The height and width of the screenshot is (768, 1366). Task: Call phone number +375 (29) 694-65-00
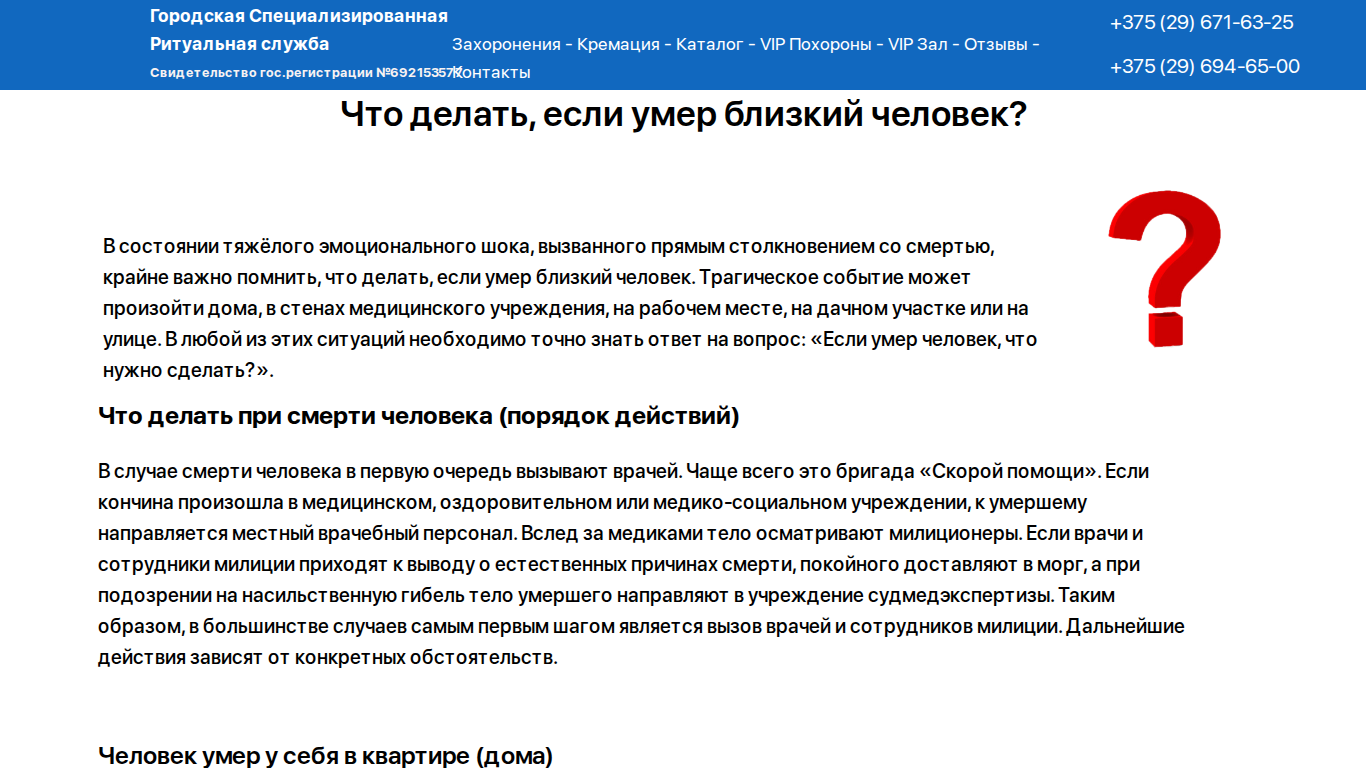click(x=1205, y=67)
